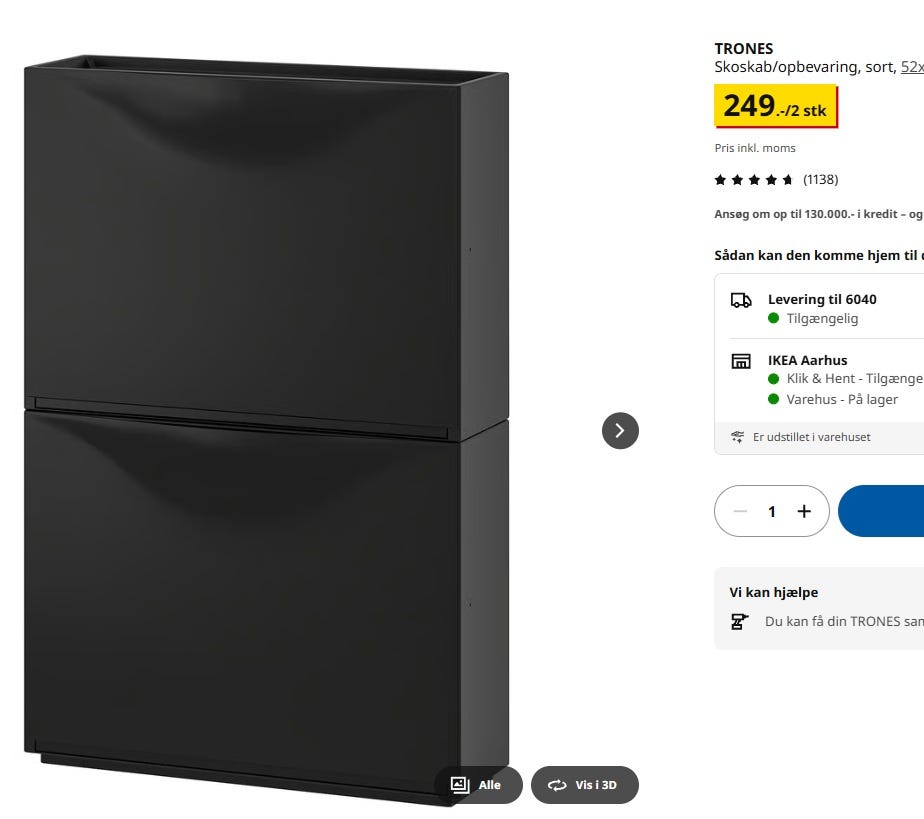This screenshot has width=924, height=819.
Task: Open all images with Alle button
Action: 478,785
